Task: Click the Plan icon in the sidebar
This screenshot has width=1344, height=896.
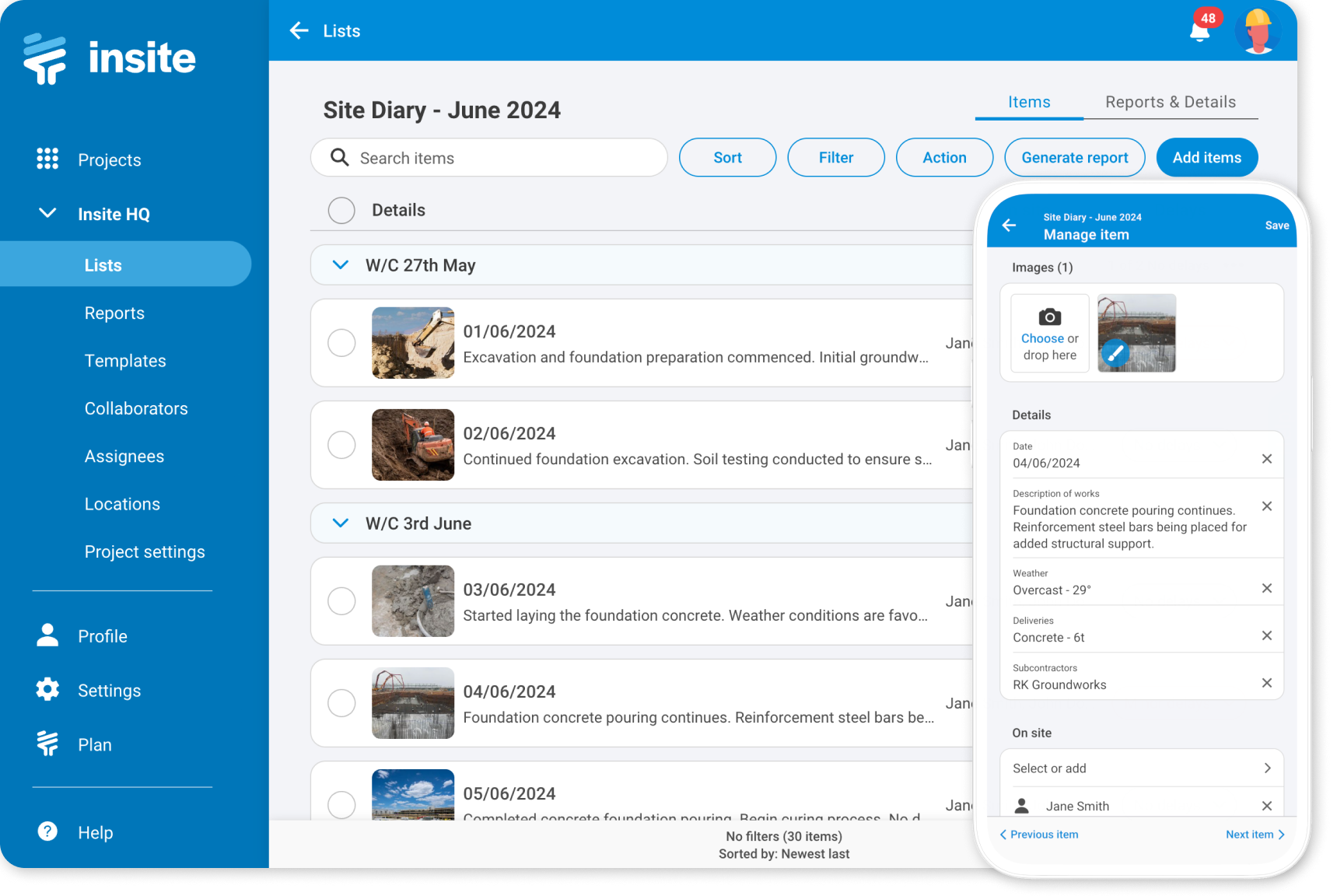Action: click(47, 744)
